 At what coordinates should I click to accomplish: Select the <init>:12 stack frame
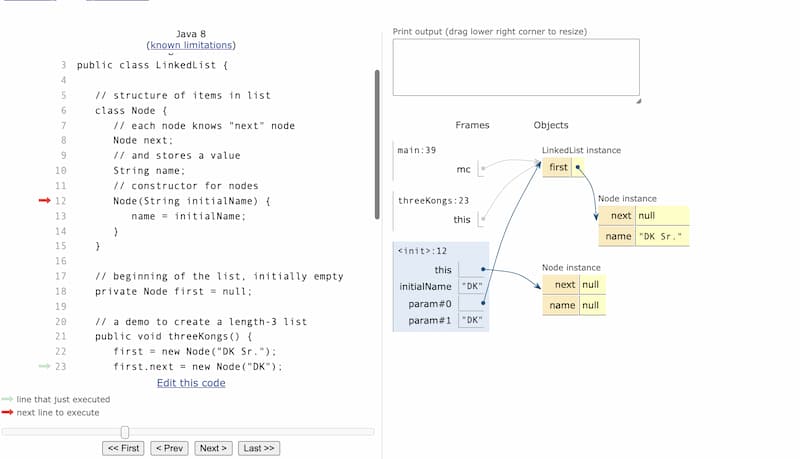[441, 287]
